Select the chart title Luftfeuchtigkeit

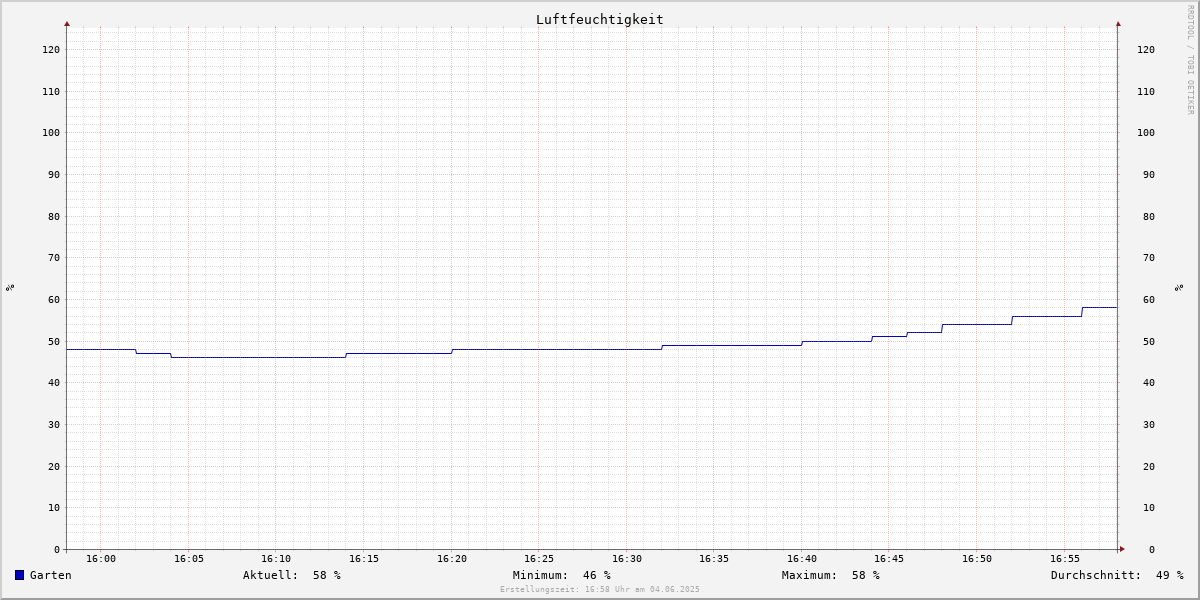[599, 19]
